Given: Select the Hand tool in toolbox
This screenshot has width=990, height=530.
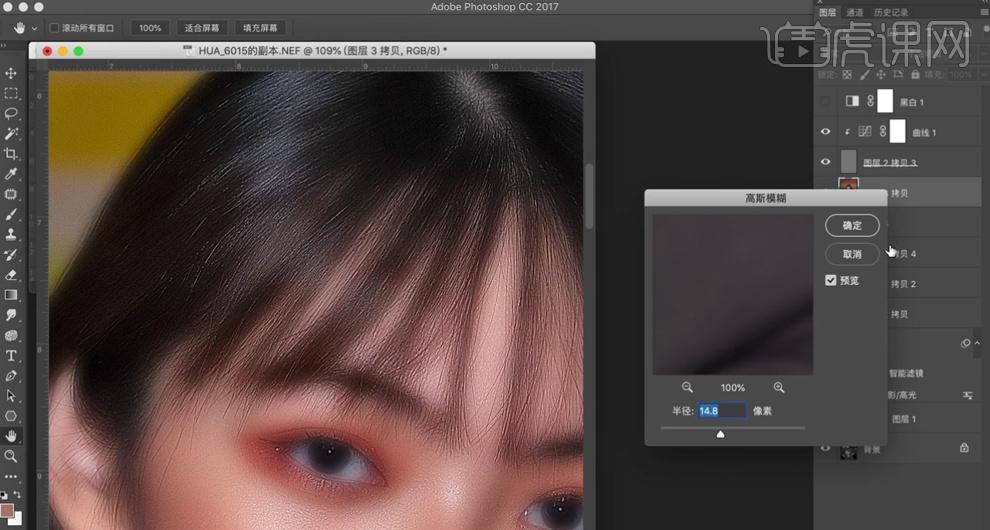Looking at the screenshot, I should tap(11, 436).
